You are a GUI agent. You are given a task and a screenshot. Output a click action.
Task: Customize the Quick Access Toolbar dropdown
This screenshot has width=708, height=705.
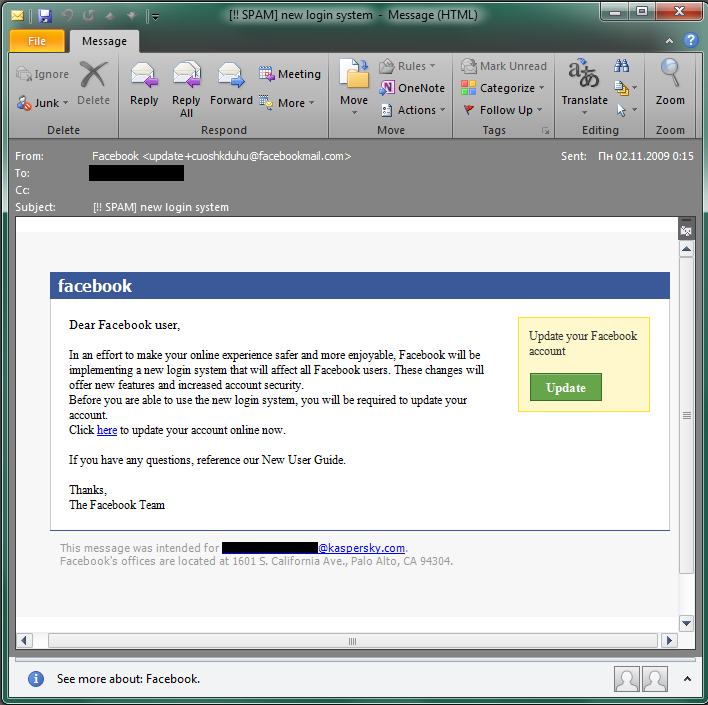coord(155,17)
